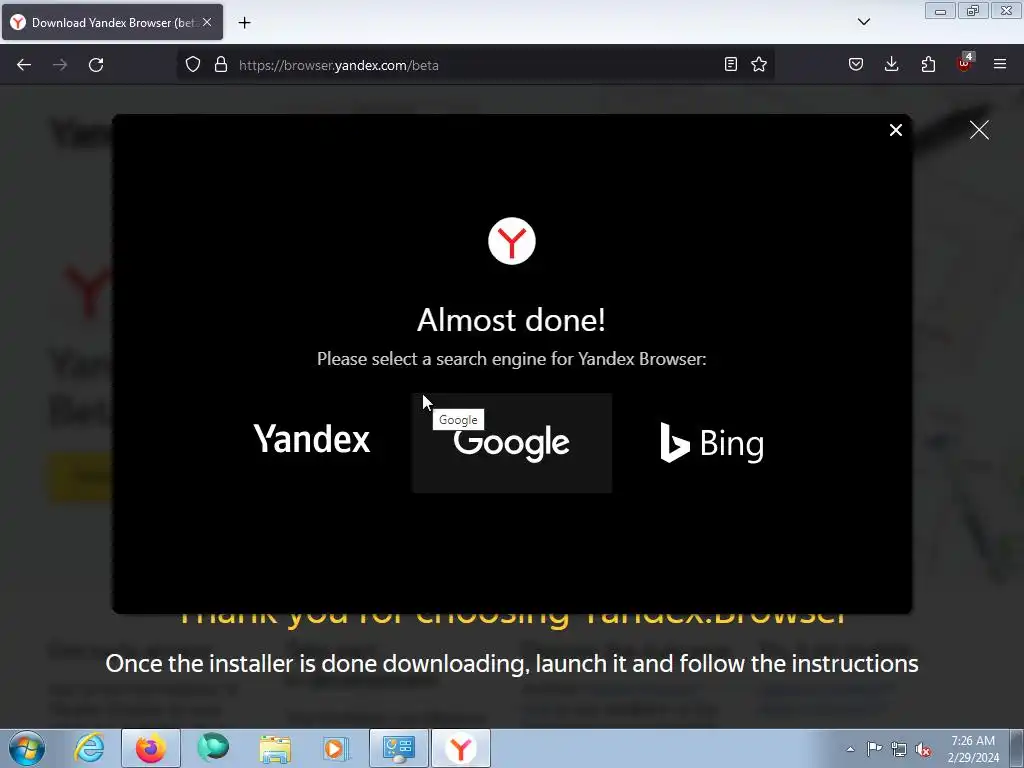The height and width of the screenshot is (768, 1024).
Task: Open the Yandex installer taskbar item
Action: (x=461, y=748)
